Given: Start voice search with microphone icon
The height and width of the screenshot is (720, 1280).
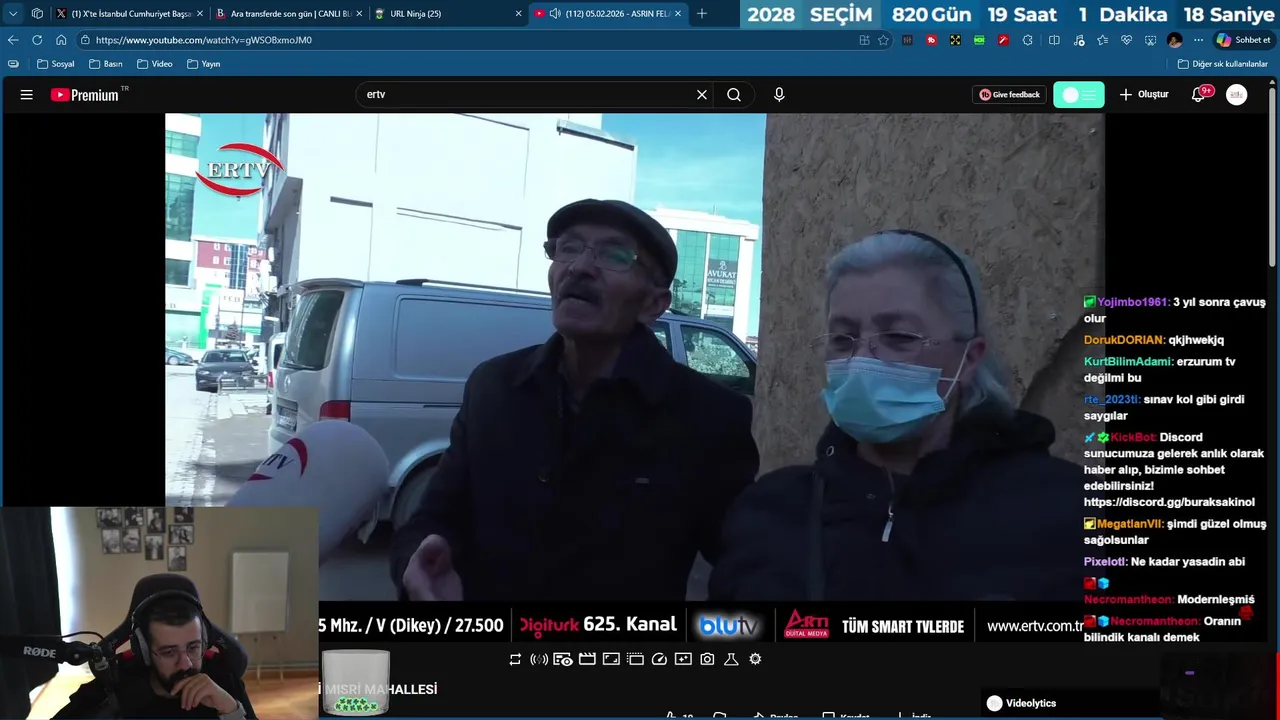Looking at the screenshot, I should click(x=779, y=95).
